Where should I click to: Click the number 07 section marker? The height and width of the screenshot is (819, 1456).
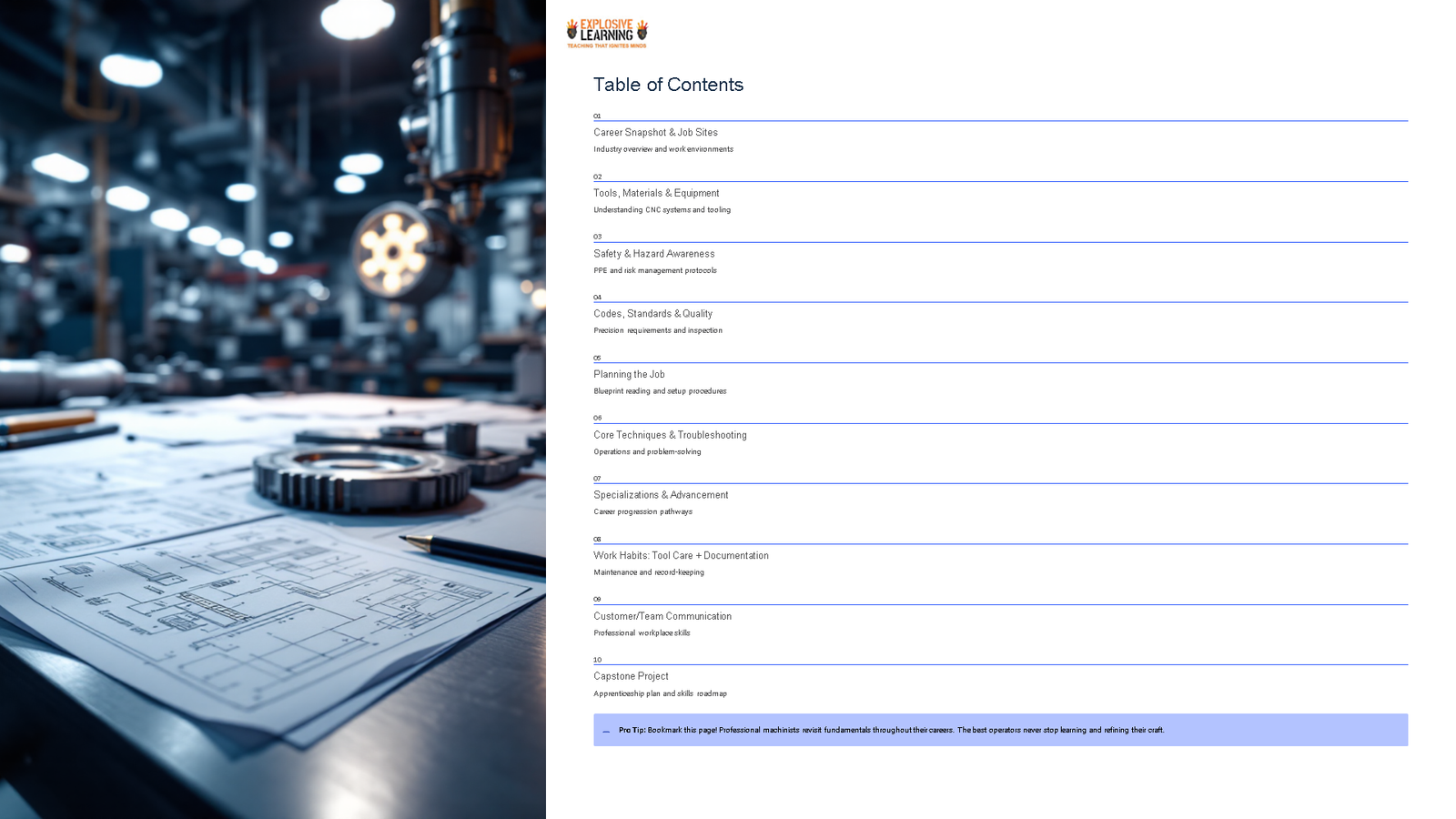(598, 479)
